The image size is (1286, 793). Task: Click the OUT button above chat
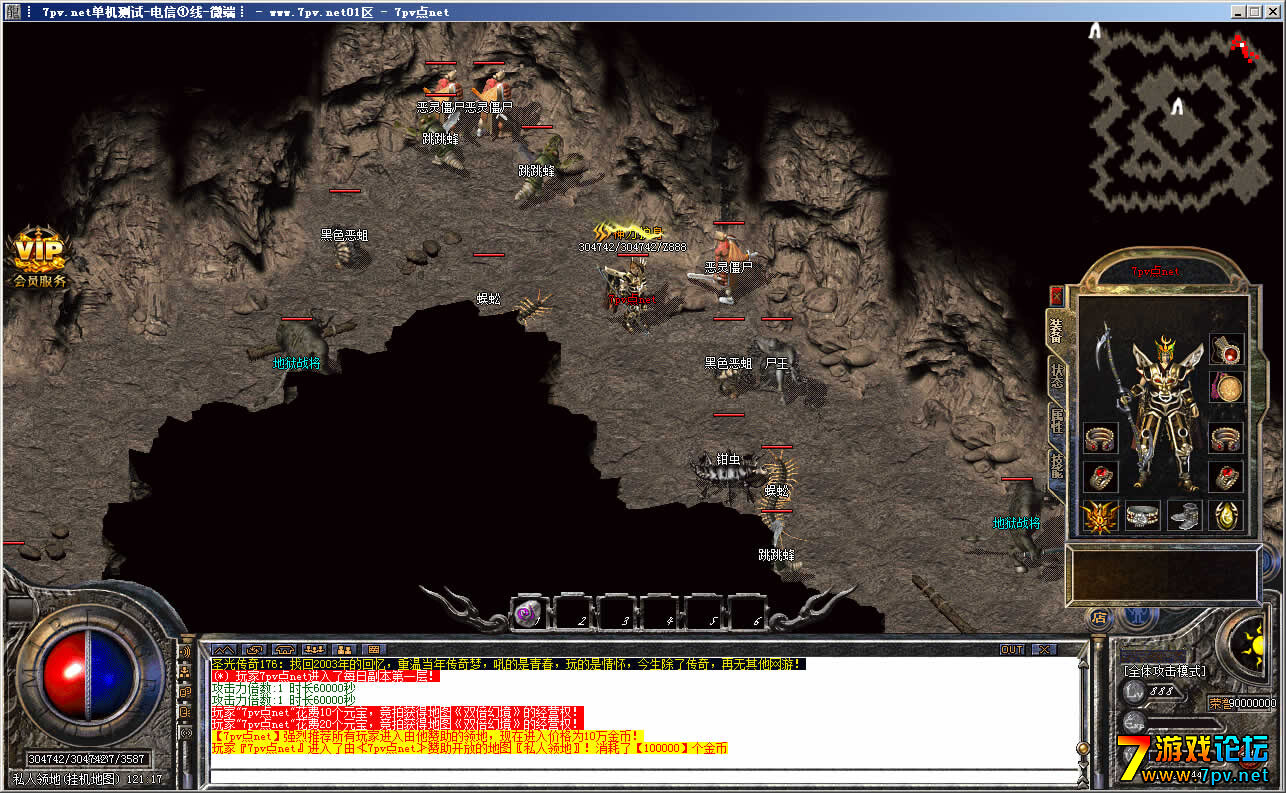click(x=1012, y=650)
